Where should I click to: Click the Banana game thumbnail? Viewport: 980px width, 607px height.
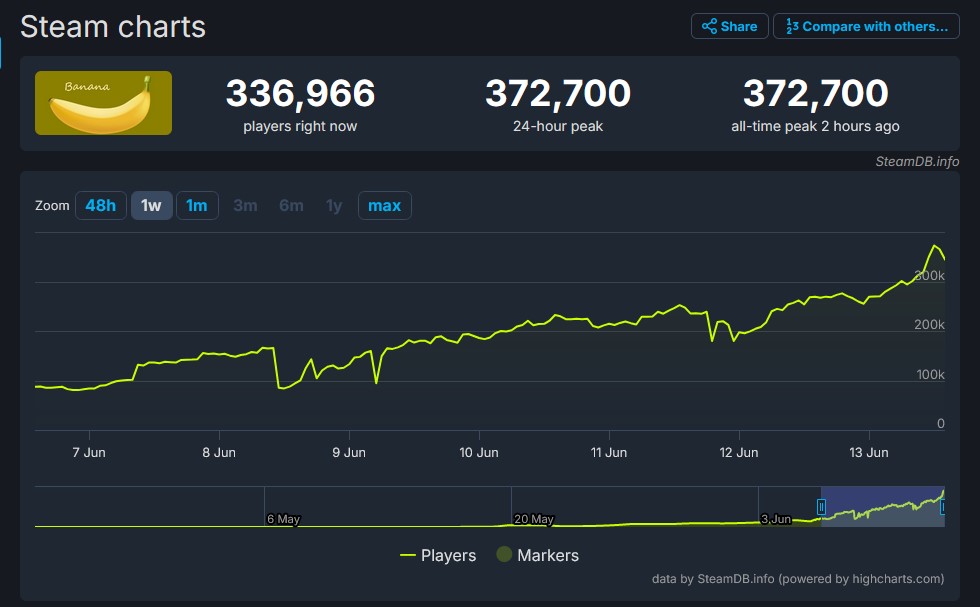coord(103,103)
